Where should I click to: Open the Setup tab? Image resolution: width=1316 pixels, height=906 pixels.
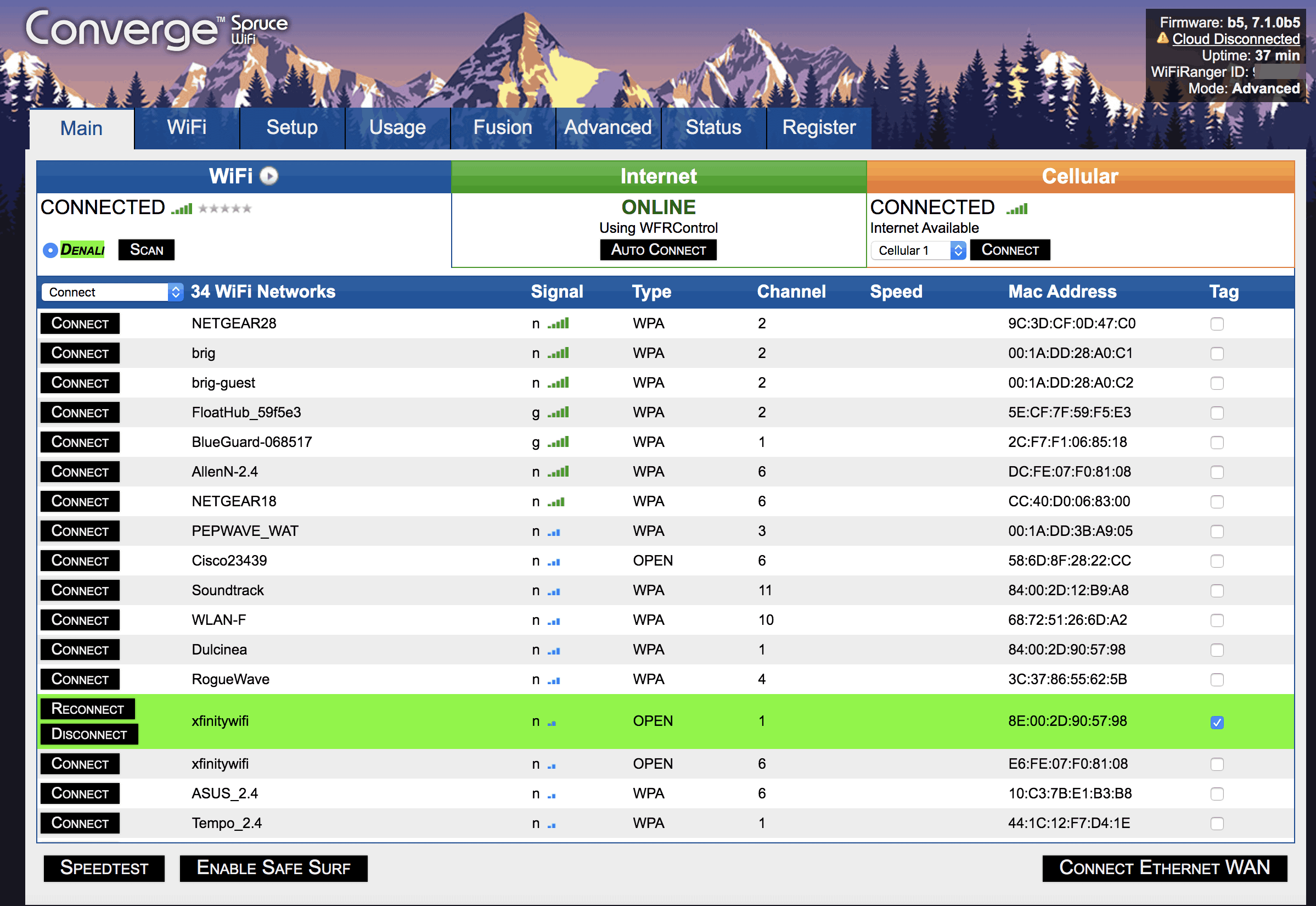point(292,127)
